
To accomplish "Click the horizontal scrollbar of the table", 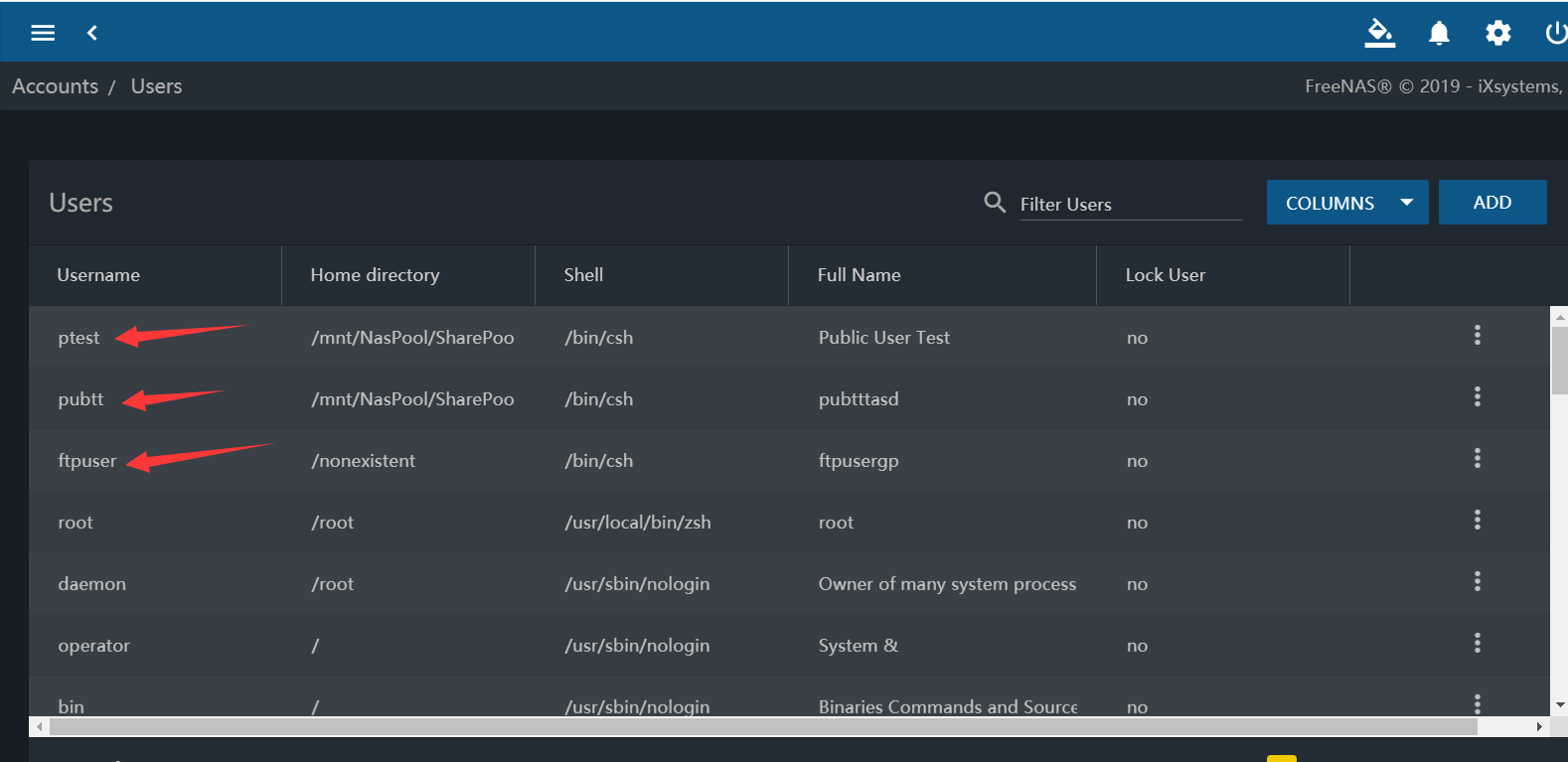I will [x=762, y=727].
